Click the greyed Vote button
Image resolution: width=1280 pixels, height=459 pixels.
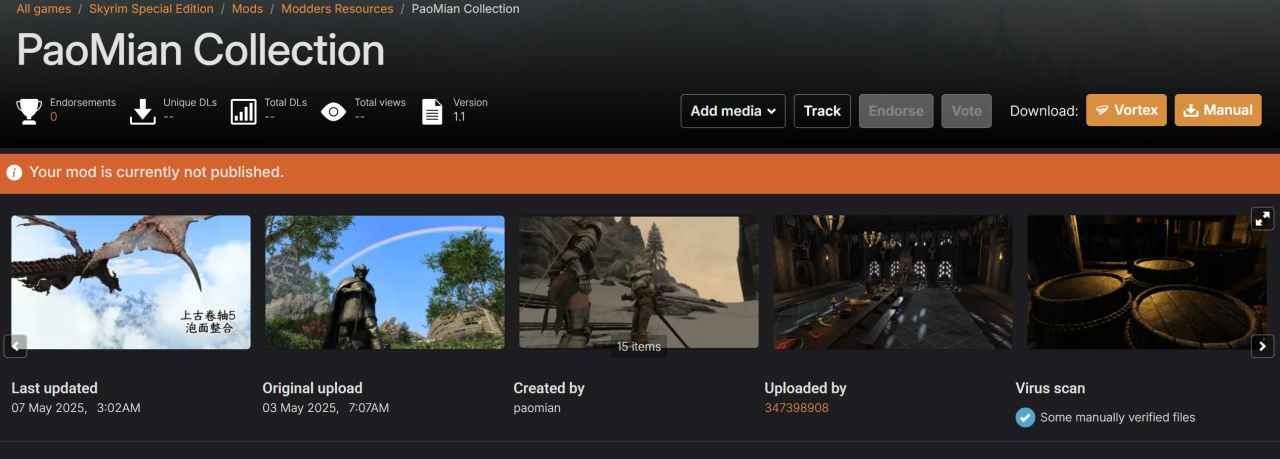[x=966, y=111]
